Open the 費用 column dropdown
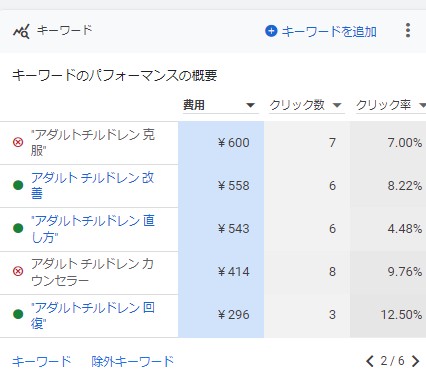Viewport: 426px width, 379px height. pos(250,105)
